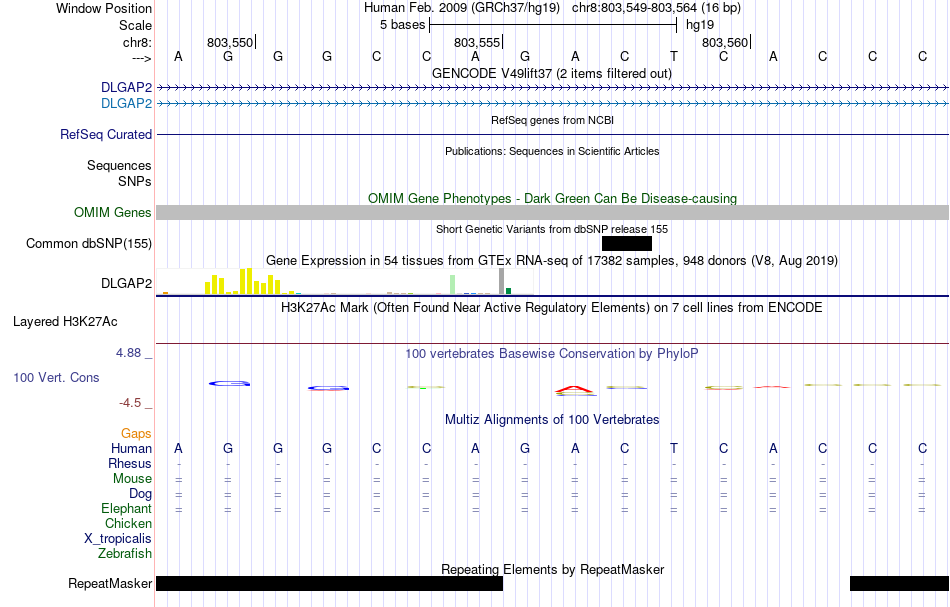Image resolution: width=950 pixels, height=607 pixels.
Task: Click the H3K27Ac Mark track title
Action: (552, 307)
